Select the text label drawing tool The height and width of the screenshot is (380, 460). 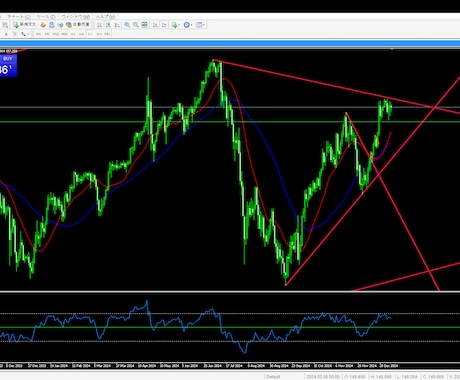point(15,34)
